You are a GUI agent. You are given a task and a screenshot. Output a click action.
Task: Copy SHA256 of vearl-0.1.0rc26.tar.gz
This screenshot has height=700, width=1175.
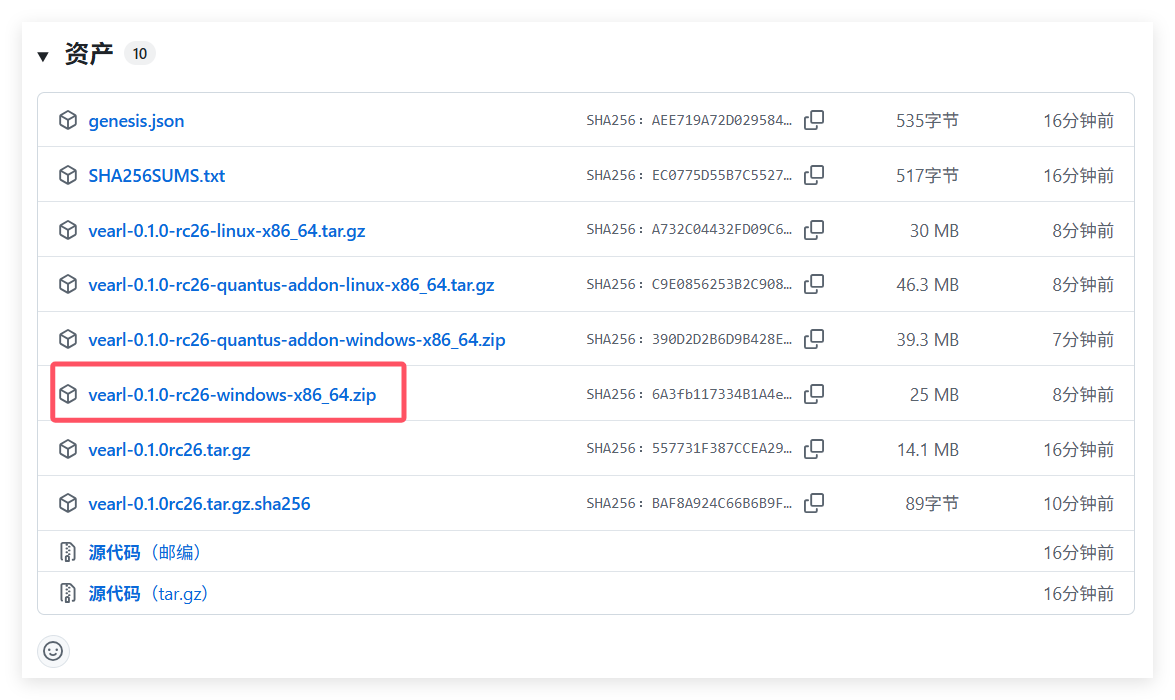click(x=814, y=448)
